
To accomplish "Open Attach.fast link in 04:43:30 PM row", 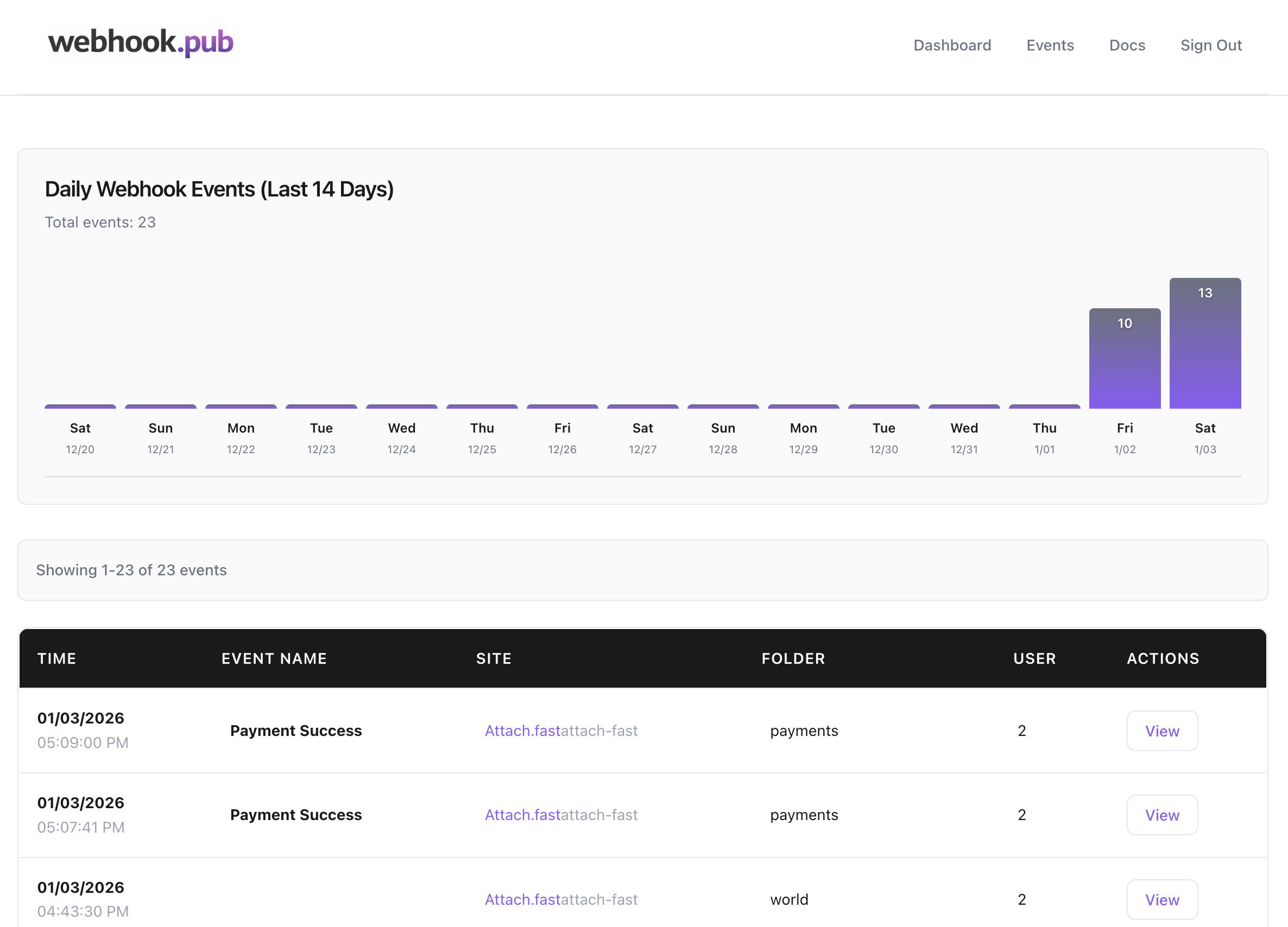I will [x=522, y=899].
